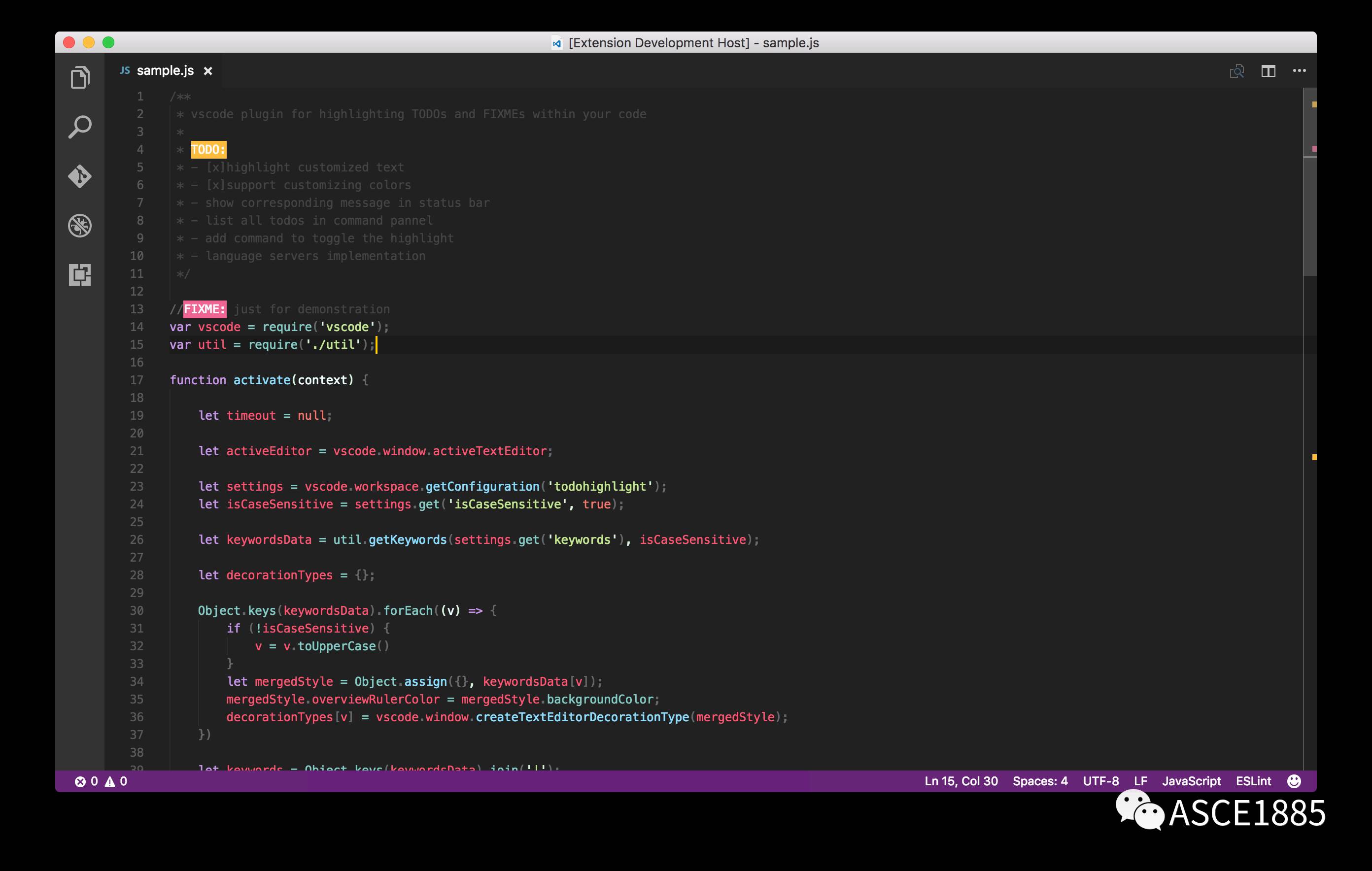
Task: Click 'timeout' variable on line 19
Action: 251,415
